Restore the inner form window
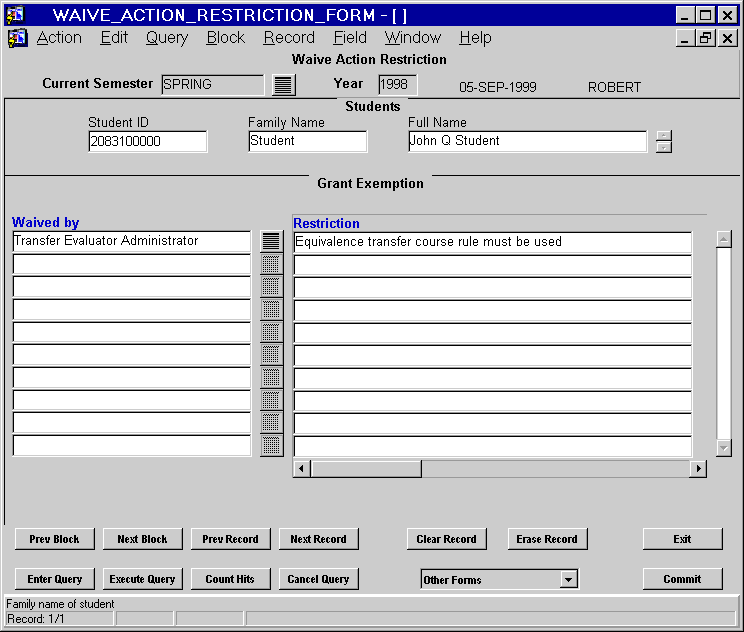This screenshot has width=744, height=632. (x=705, y=37)
